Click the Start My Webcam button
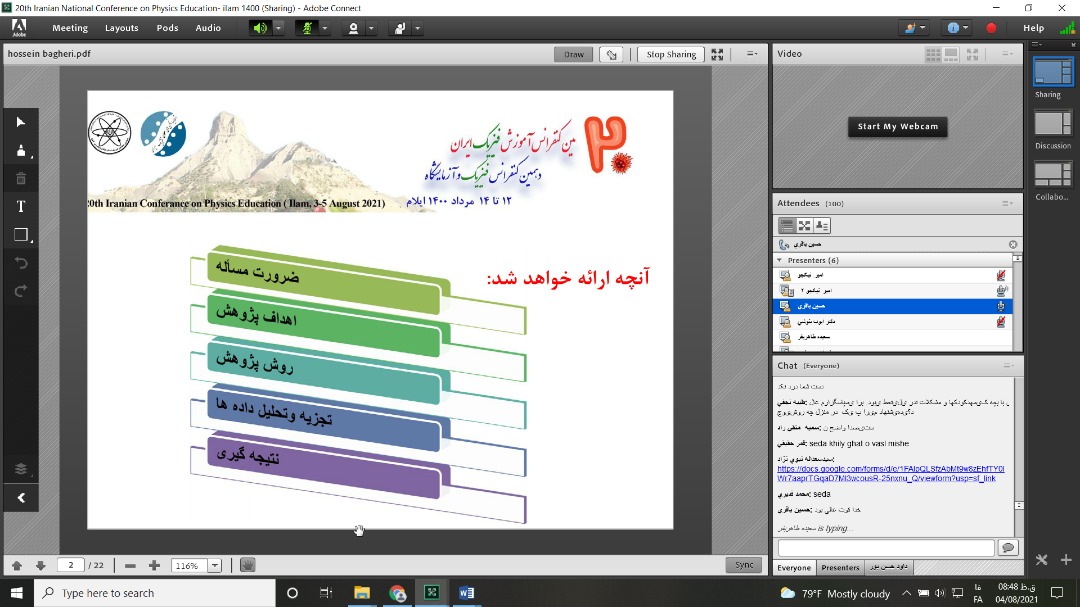Screen dimensions: 1080x607 897,127
